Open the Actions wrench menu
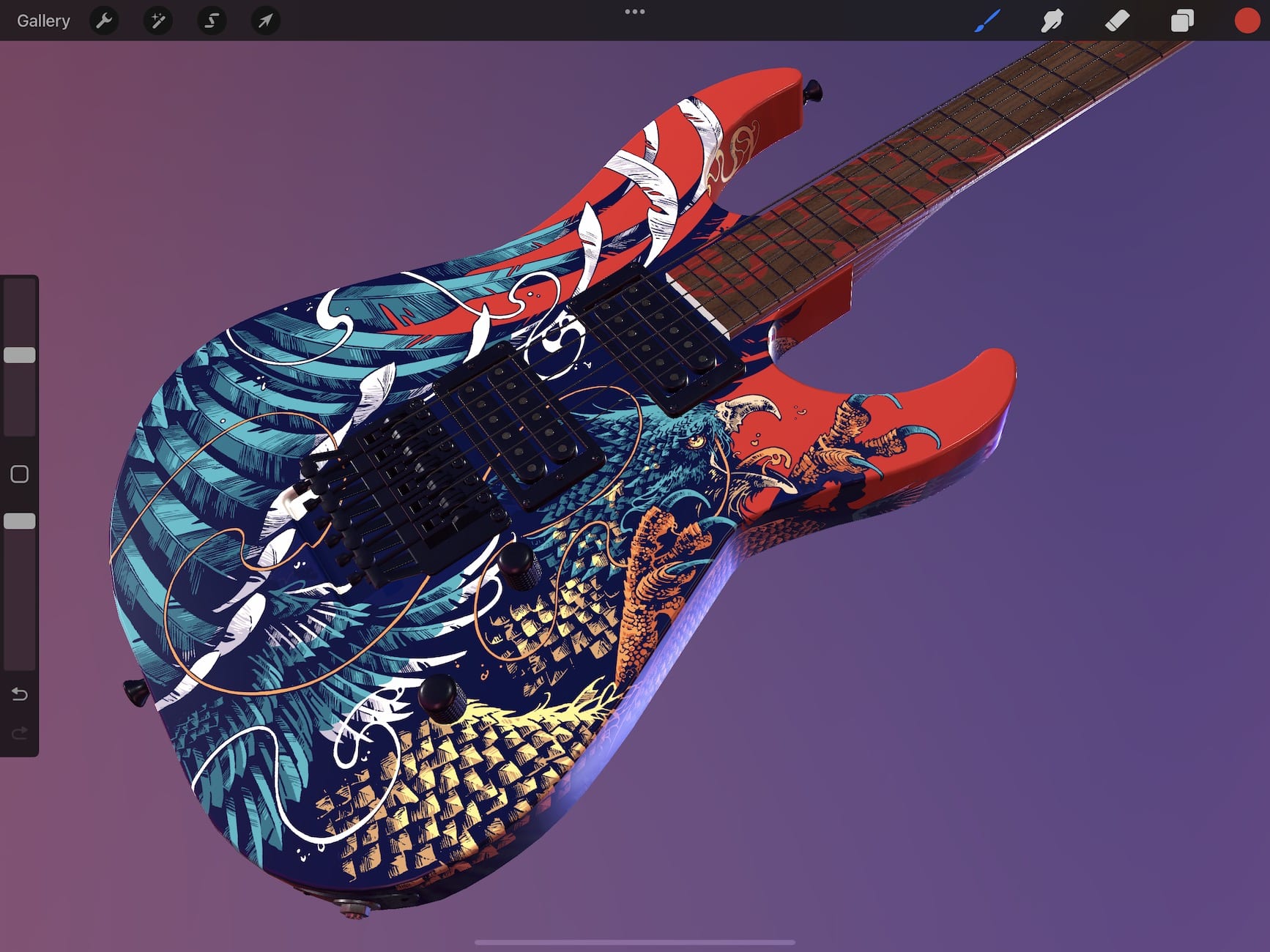 tap(104, 21)
